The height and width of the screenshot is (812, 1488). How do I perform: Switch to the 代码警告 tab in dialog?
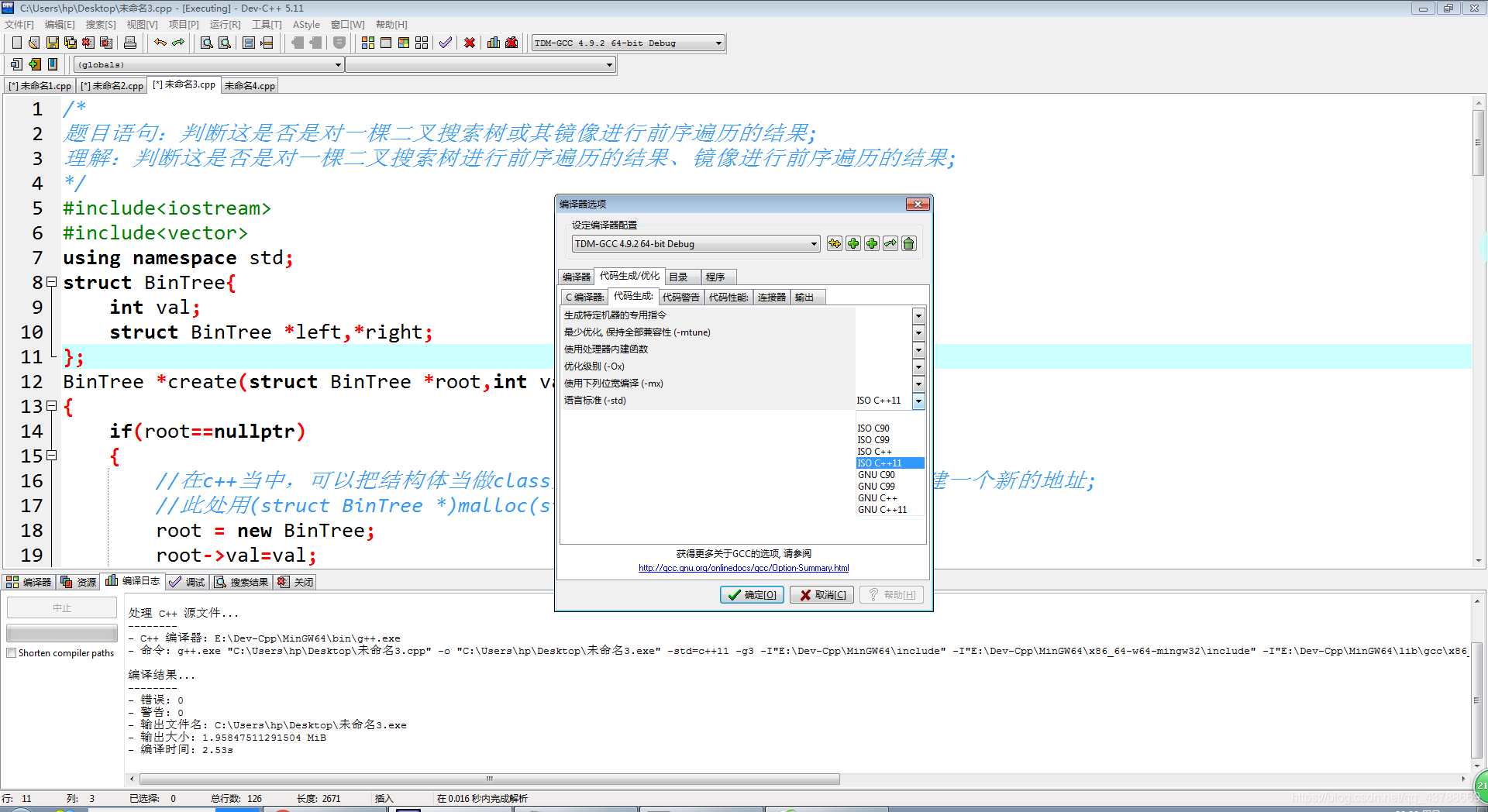pos(680,298)
